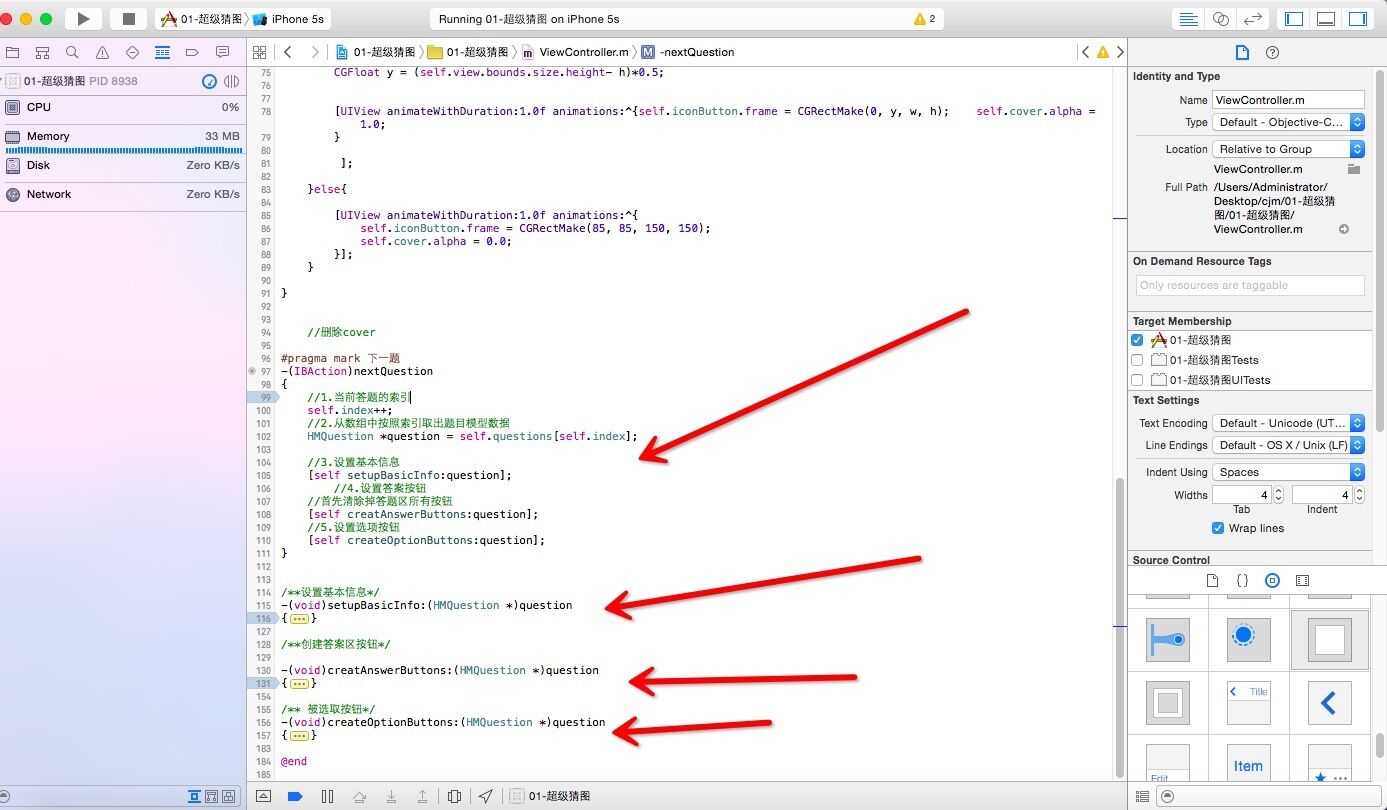Image resolution: width=1387 pixels, height=810 pixels.
Task: Click the Tab width stepper
Action: 1278,495
